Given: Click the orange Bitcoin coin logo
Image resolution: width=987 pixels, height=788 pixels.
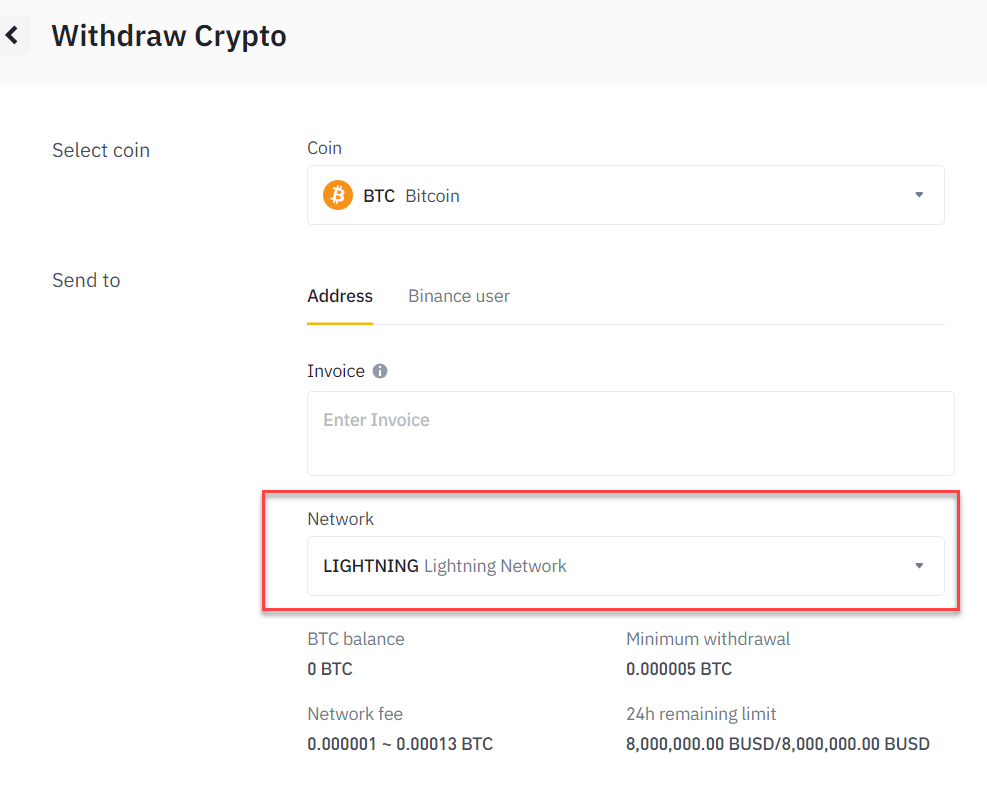Looking at the screenshot, I should pos(338,195).
